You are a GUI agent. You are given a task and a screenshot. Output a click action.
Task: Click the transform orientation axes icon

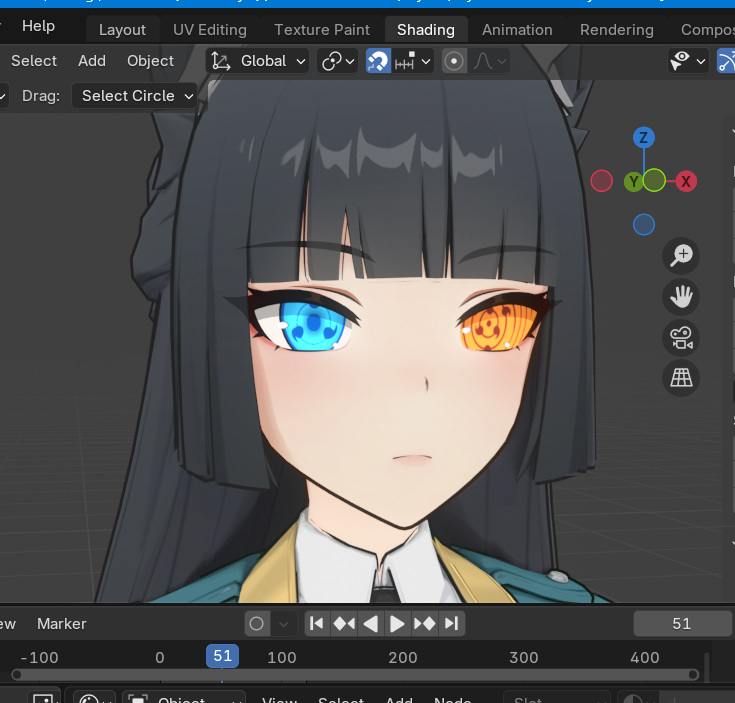point(220,61)
